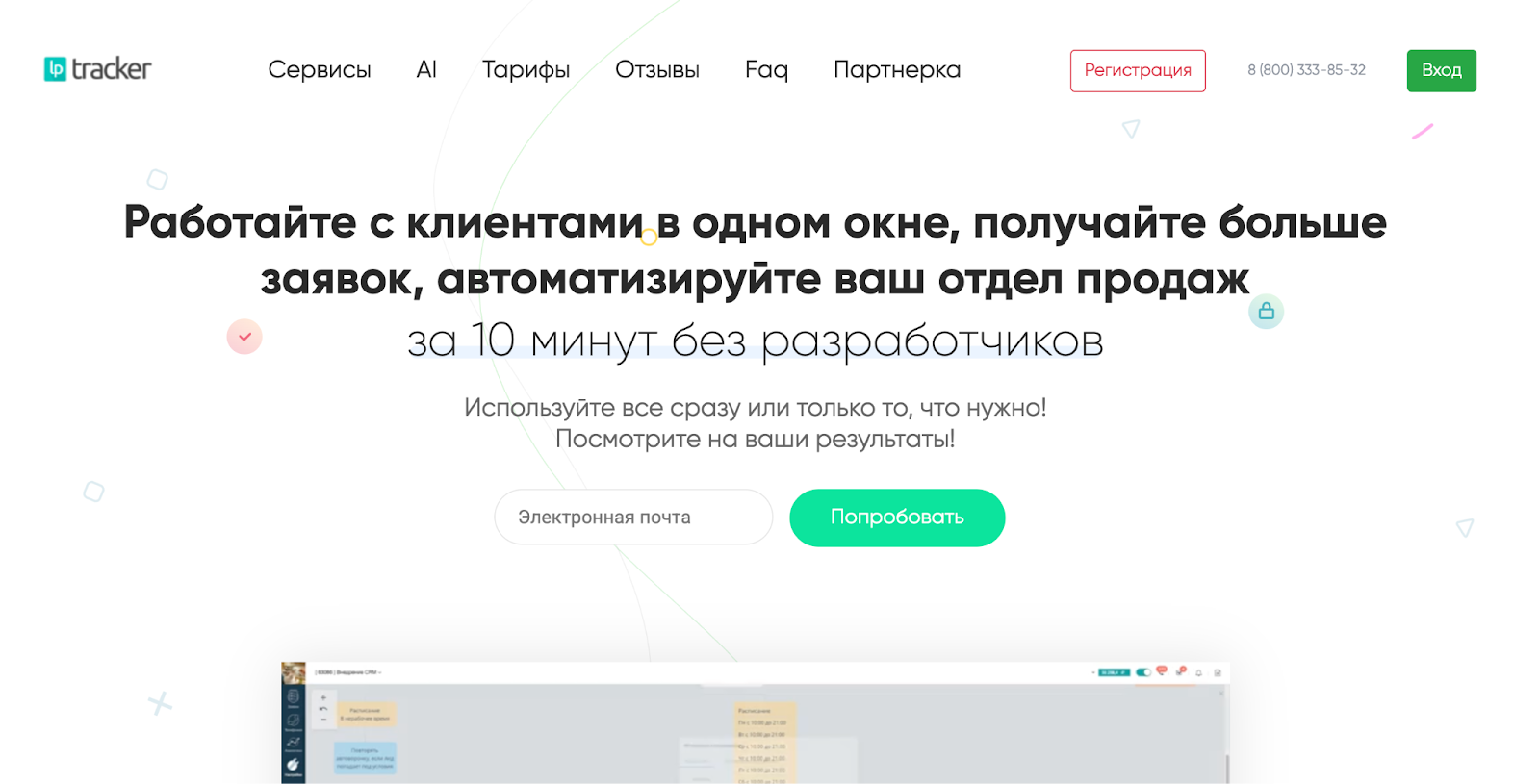The height and width of the screenshot is (784, 1540).
Task: Open the Внедрение CRM project dropdown in the preview
Action: click(x=348, y=672)
